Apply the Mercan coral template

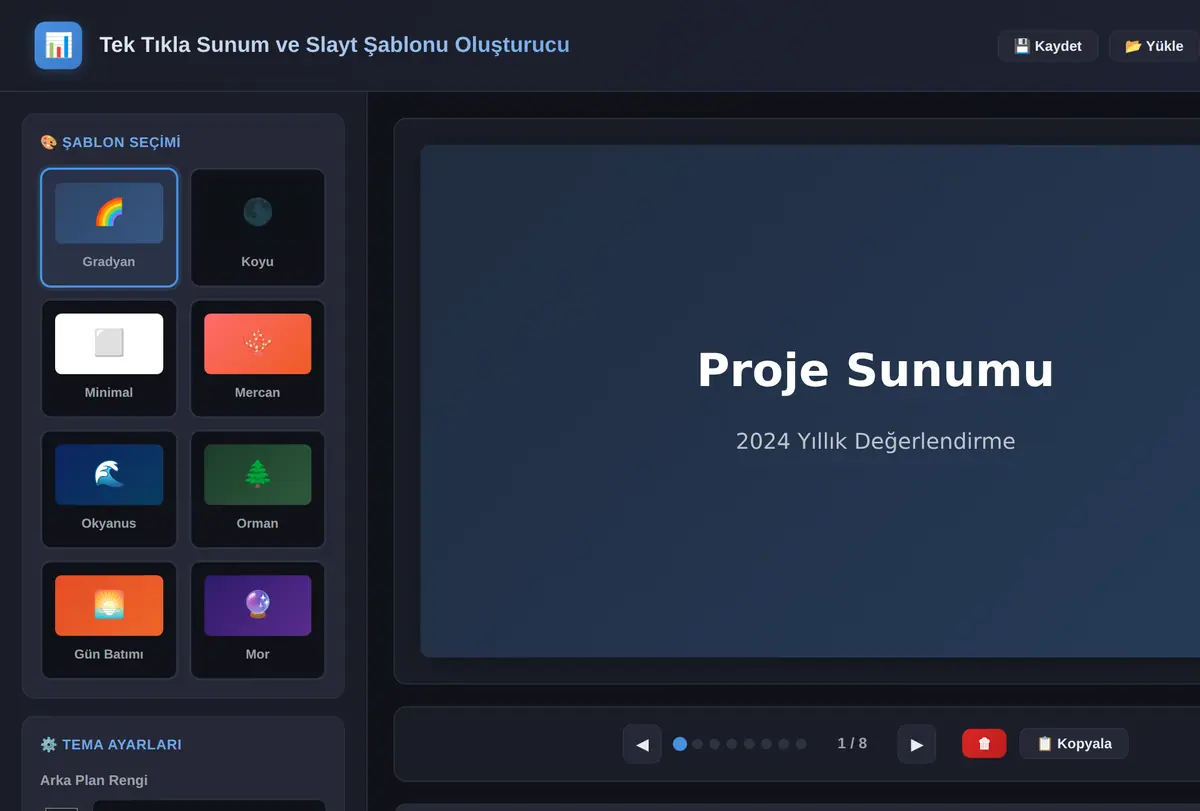[258, 358]
